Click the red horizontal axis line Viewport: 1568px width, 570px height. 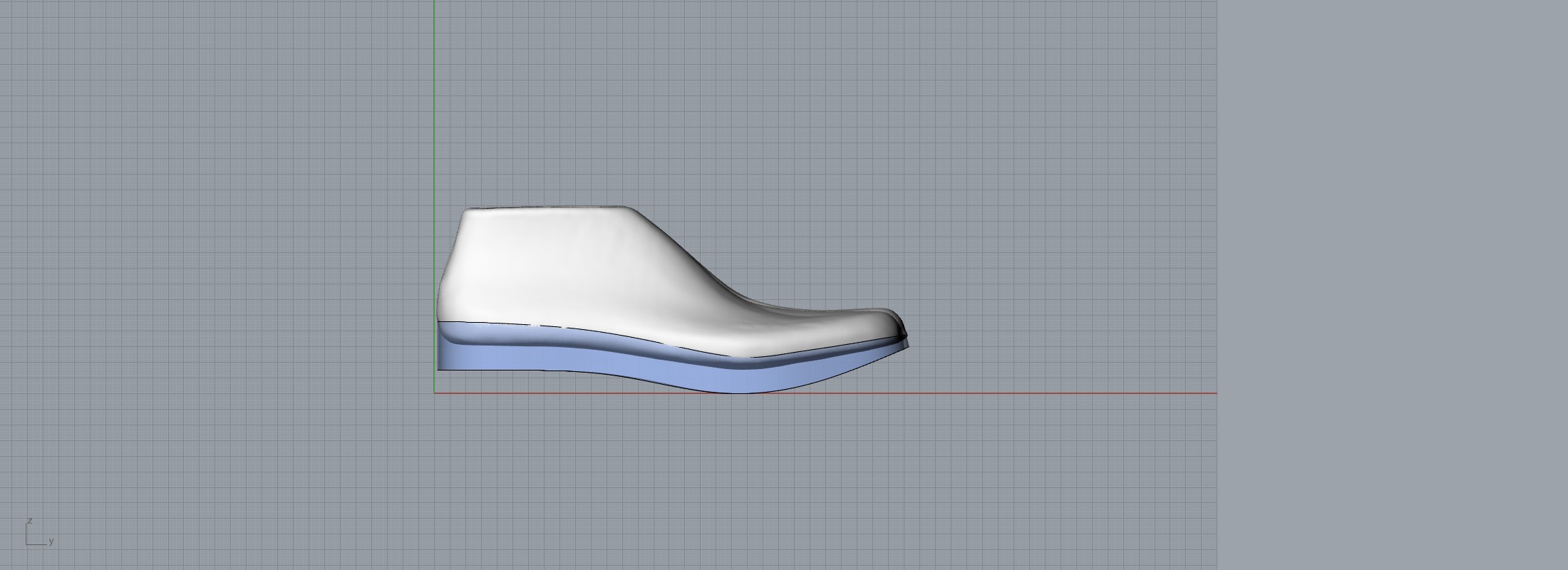tap(998, 393)
